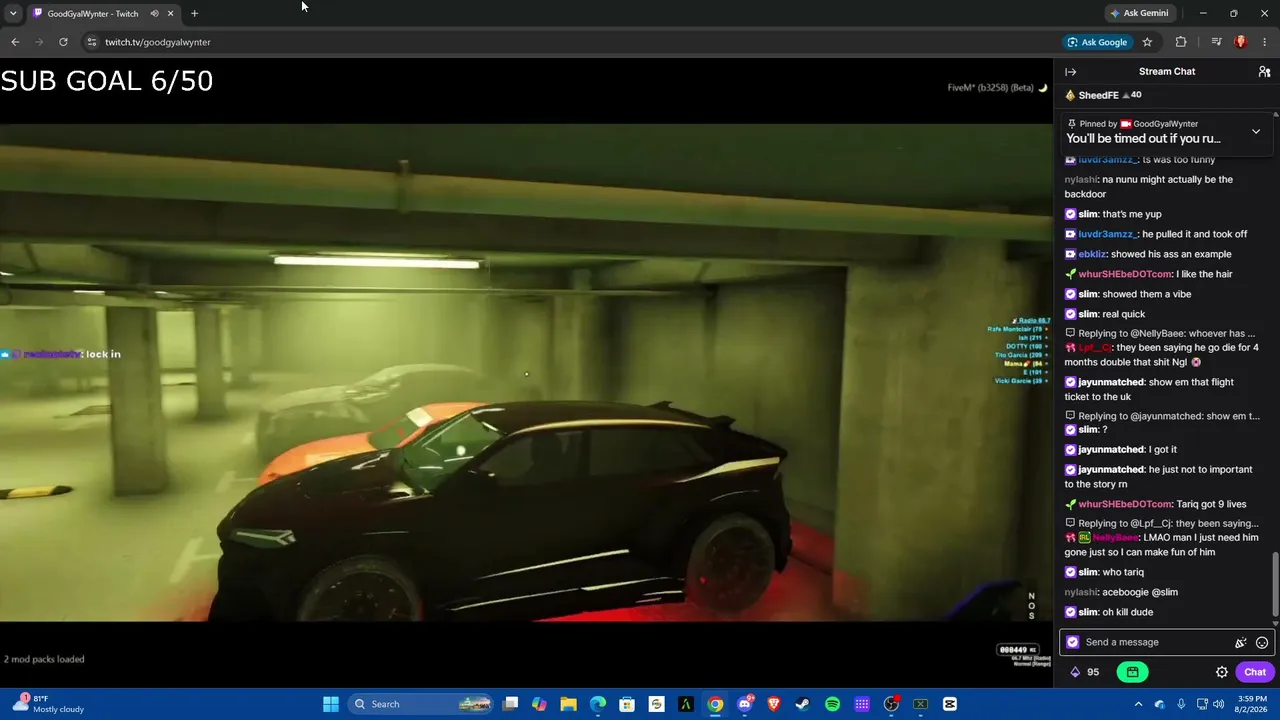The width and height of the screenshot is (1280, 720).
Task: Open chat identity badge in message box
Action: tap(1073, 642)
